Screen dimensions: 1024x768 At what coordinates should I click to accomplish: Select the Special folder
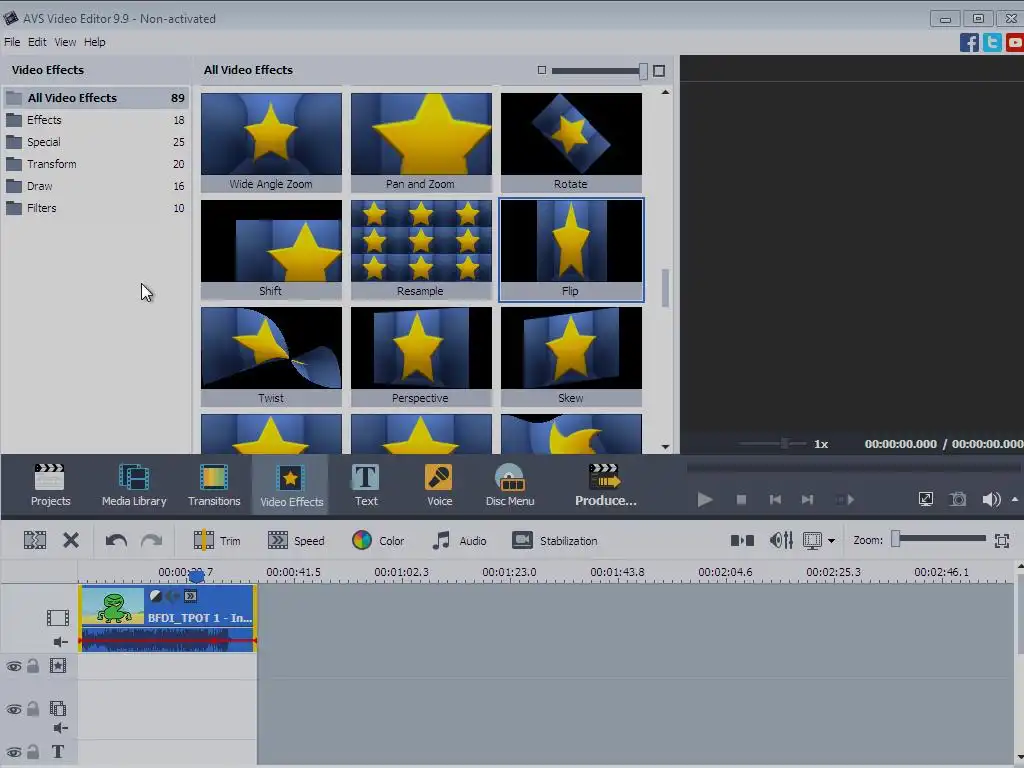96,142
